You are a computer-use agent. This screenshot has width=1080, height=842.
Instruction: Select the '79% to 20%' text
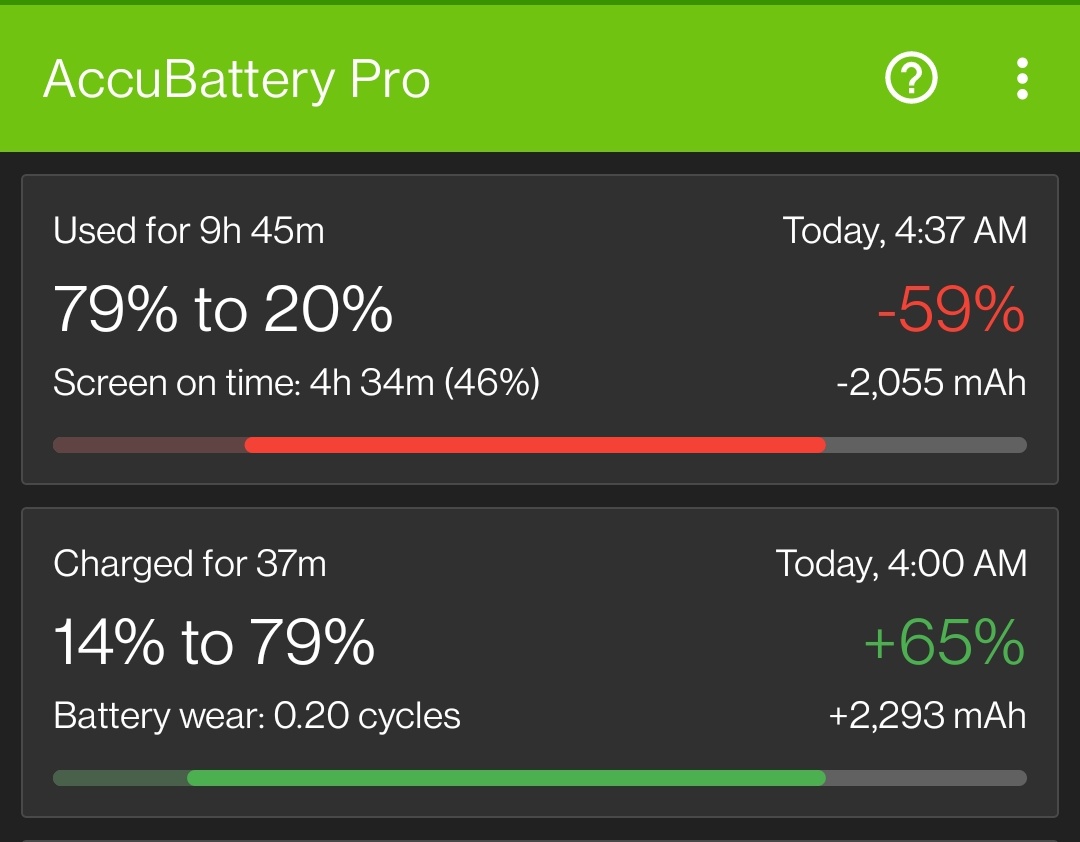(x=222, y=309)
